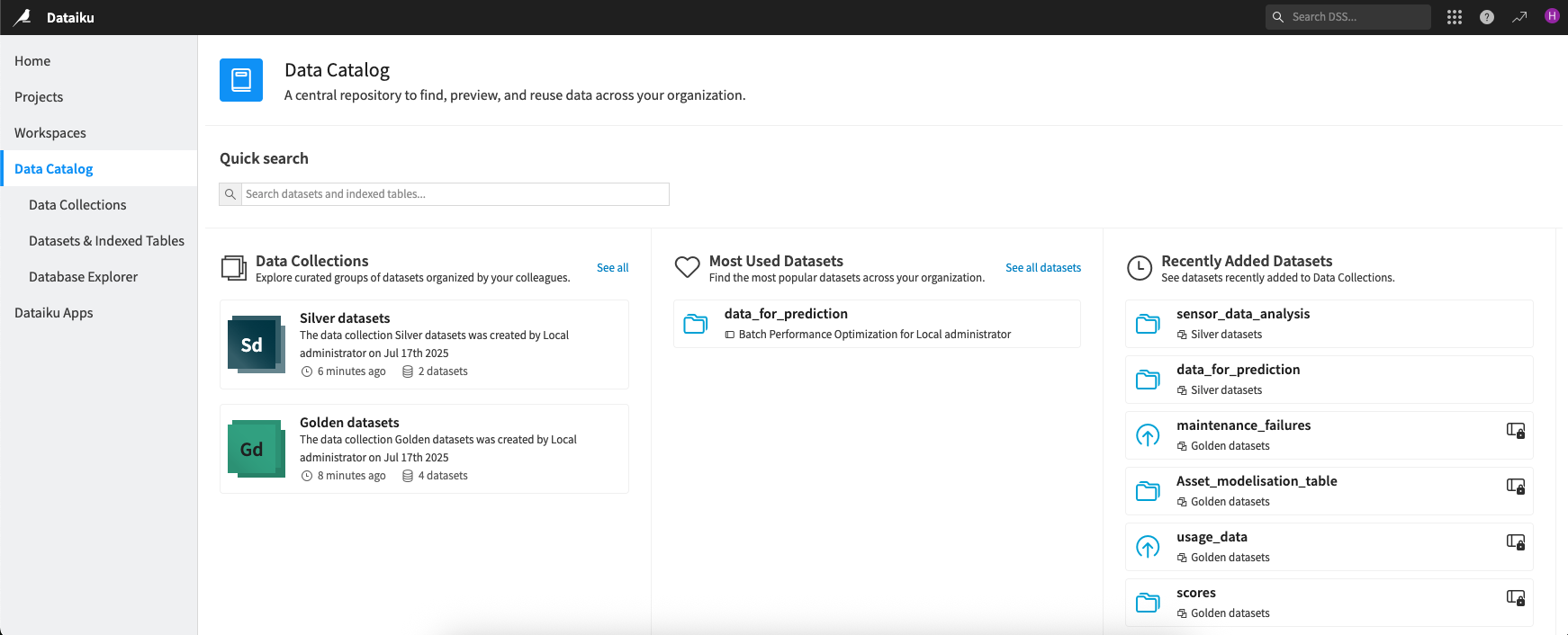
Task: Click the Silver datasets Sd tile
Action: point(256,344)
